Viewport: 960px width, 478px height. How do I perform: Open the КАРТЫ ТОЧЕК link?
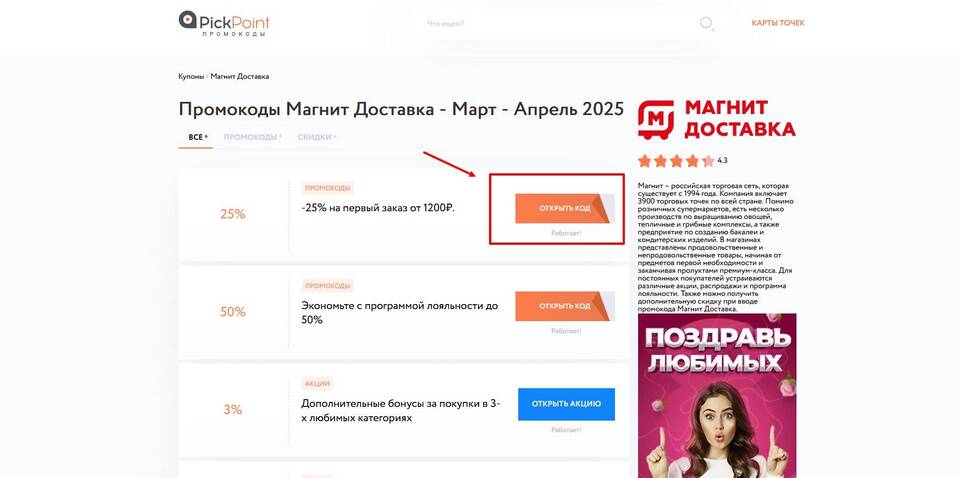click(778, 23)
